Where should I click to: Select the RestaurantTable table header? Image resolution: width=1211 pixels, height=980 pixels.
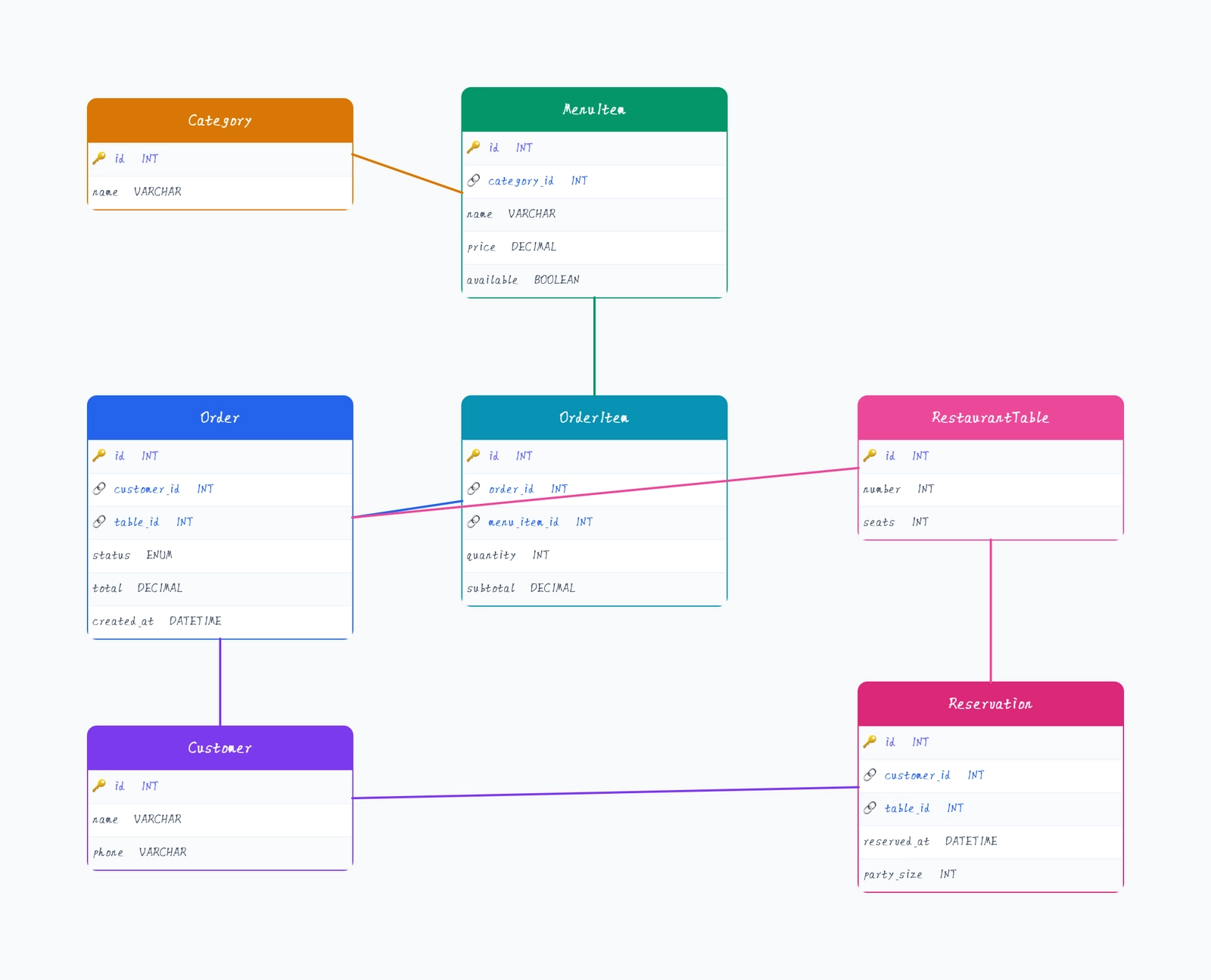click(991, 418)
